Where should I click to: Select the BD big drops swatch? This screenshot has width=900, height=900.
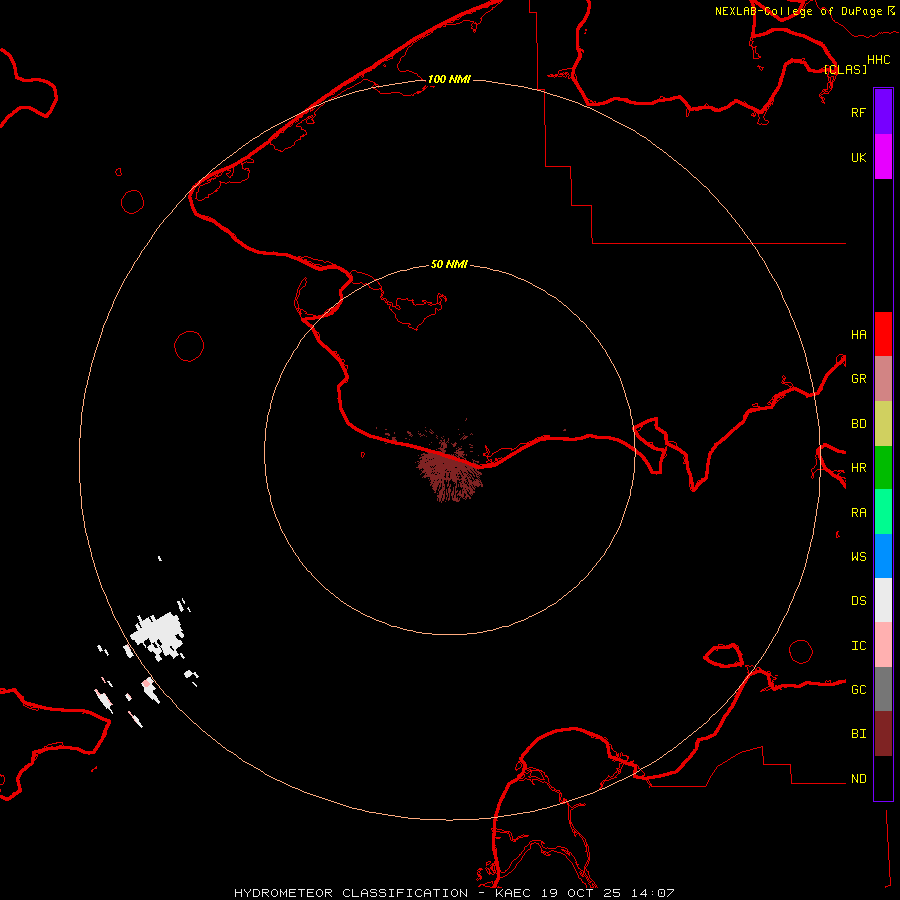pos(883,424)
